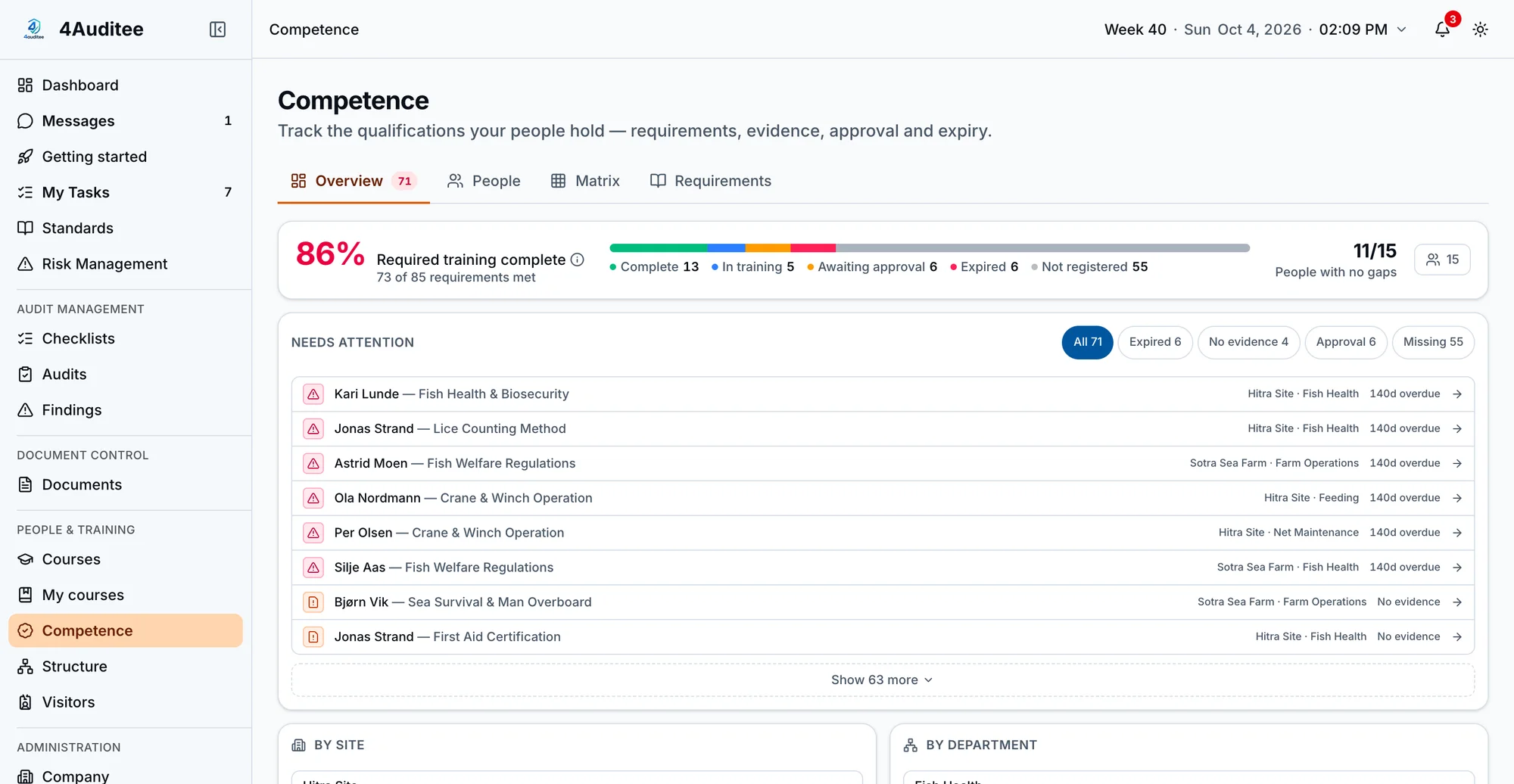Open Astrid Moen Fish Welfare Regulations row

point(883,463)
